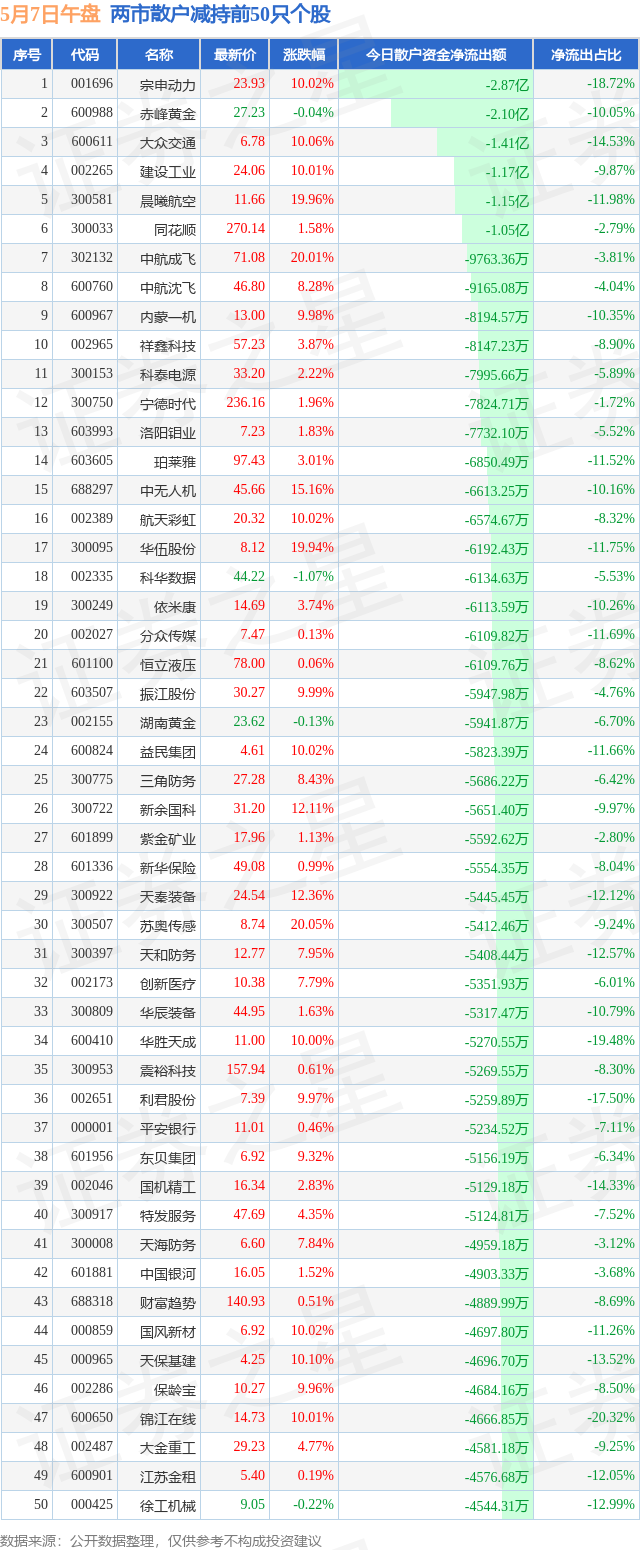This screenshot has height=1550, width=640.
Task: Click outflow -6113.59万 for 依米康
Action: tap(497, 607)
